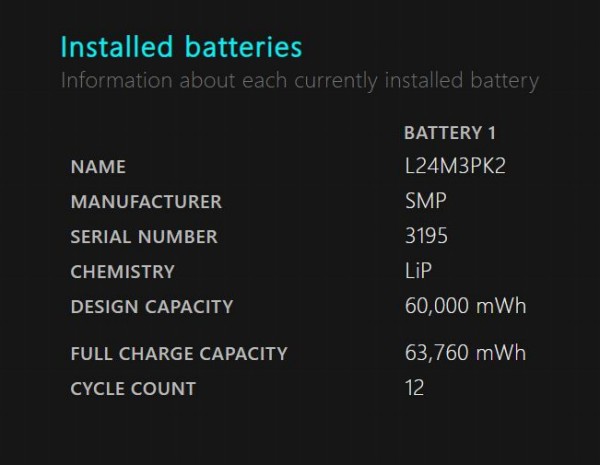Click the mWh unit after 63,760

502,352
